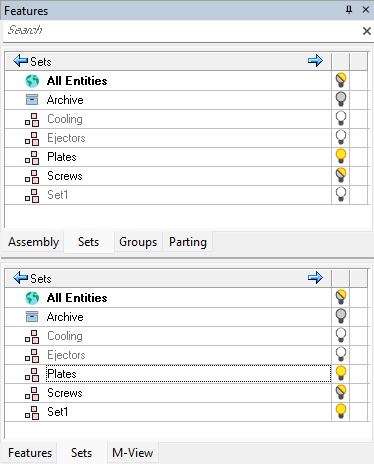Pin the Features panel with the pushpin
Viewport: 374px width, 464px height.
point(349,10)
